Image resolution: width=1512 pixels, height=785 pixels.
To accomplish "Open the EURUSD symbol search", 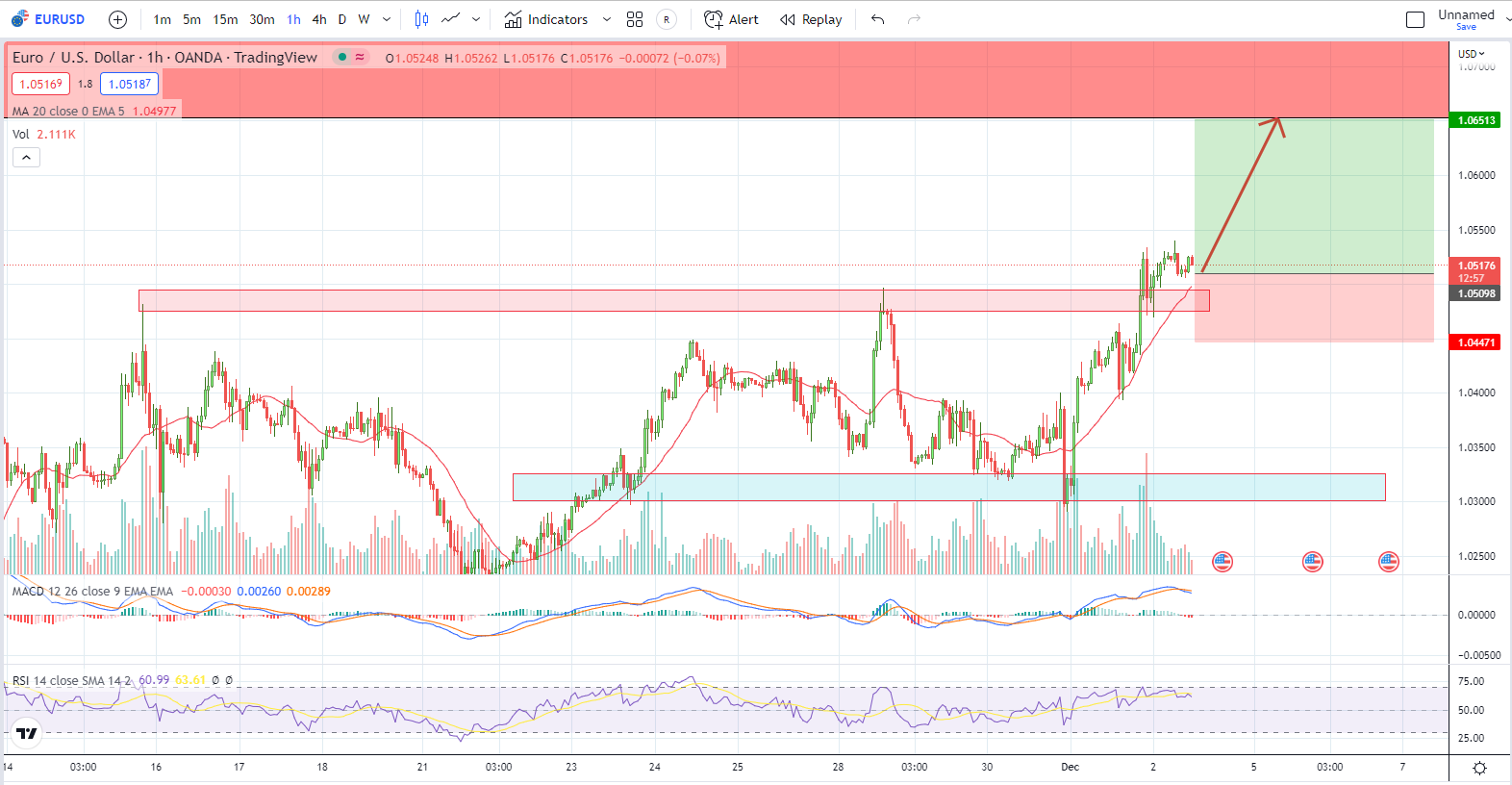I will click(48, 19).
